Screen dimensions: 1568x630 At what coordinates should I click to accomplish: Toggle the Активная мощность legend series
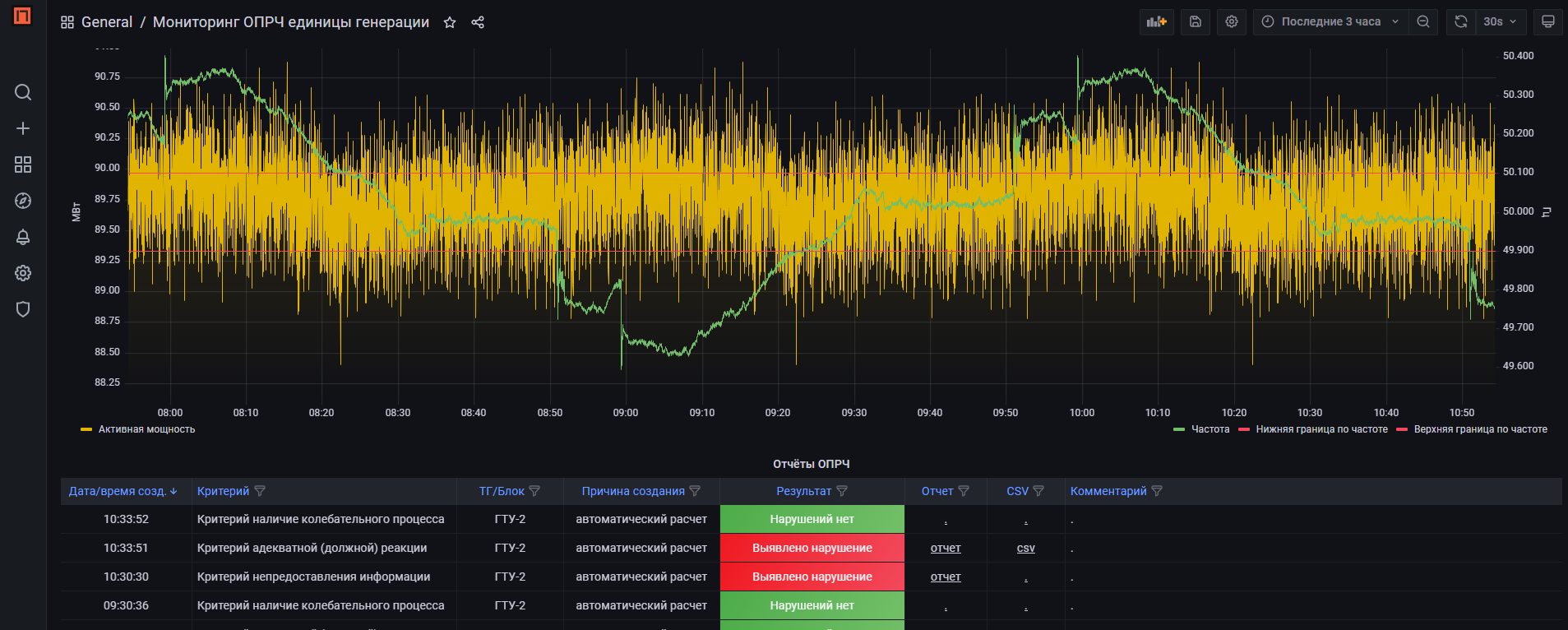146,429
